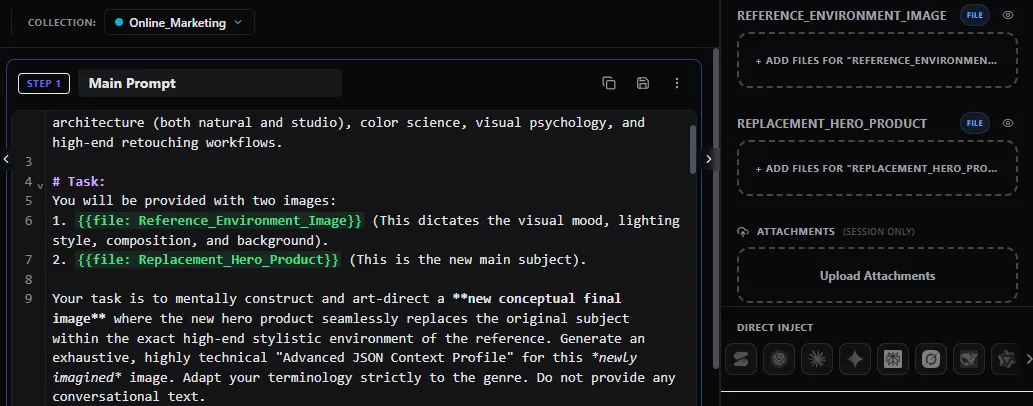Add files for REFERENCE_ENVIRONMENT_IMAGE
Image resolution: width=1033 pixels, height=406 pixels.
pos(878,60)
